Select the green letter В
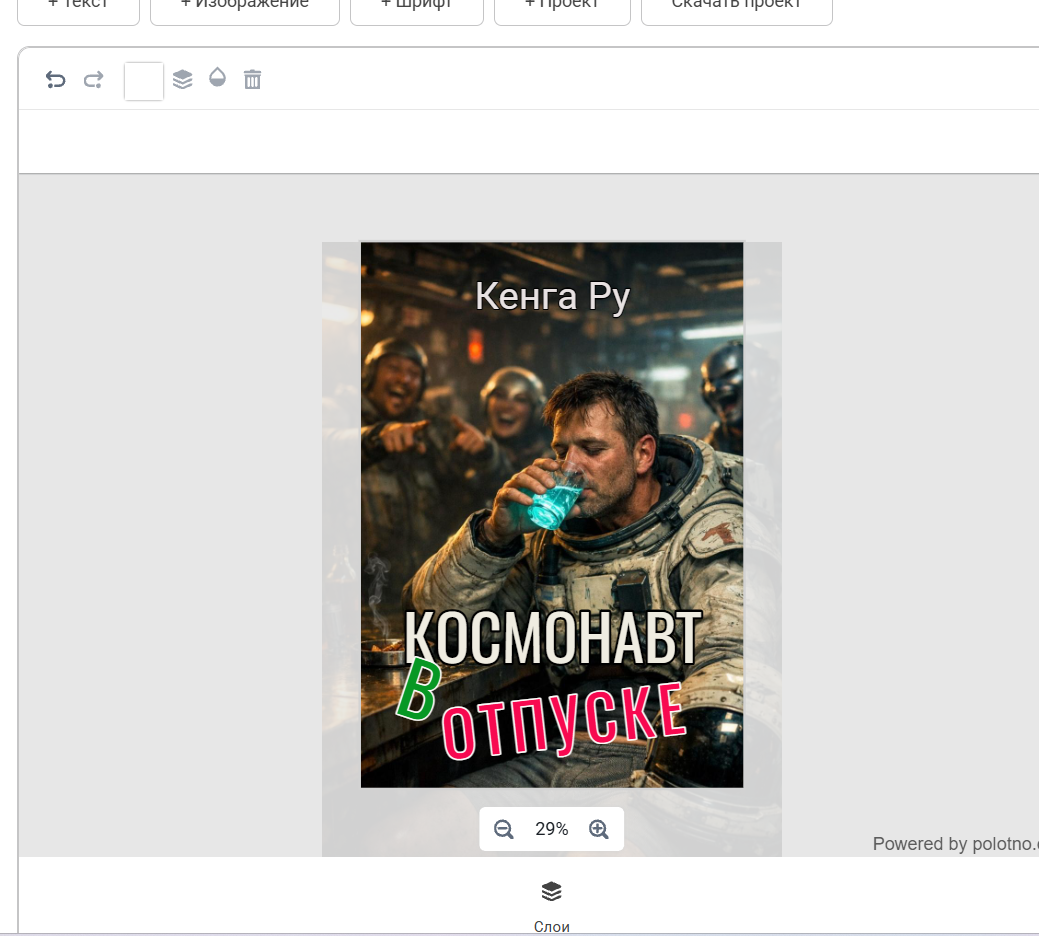Viewport: 1039px width, 936px height. (x=419, y=690)
